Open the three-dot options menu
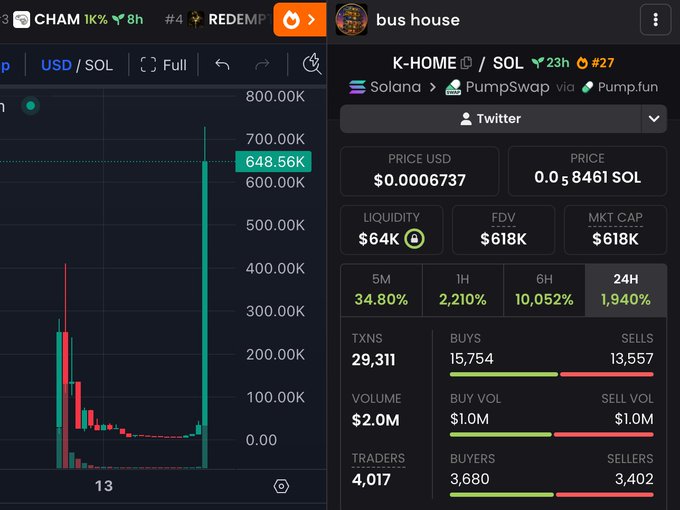Viewport: 680px width, 510px height. 655,20
